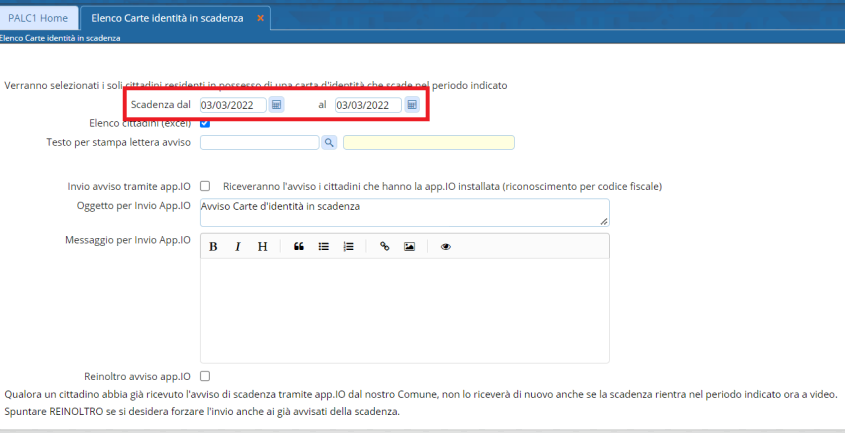The height and width of the screenshot is (433, 845).
Task: Toggle bold formatting in message editor
Action: click(x=213, y=246)
